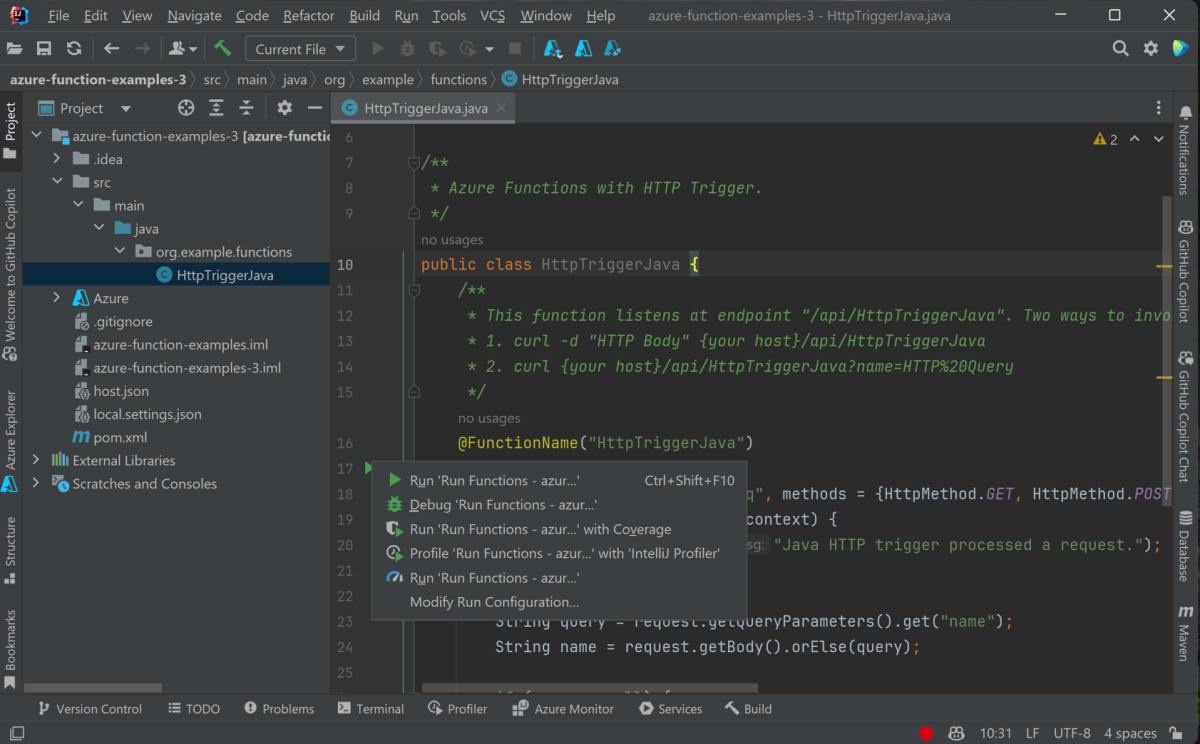Click the run gutter icon at line 17
This screenshot has width=1200, height=744.
pos(369,468)
